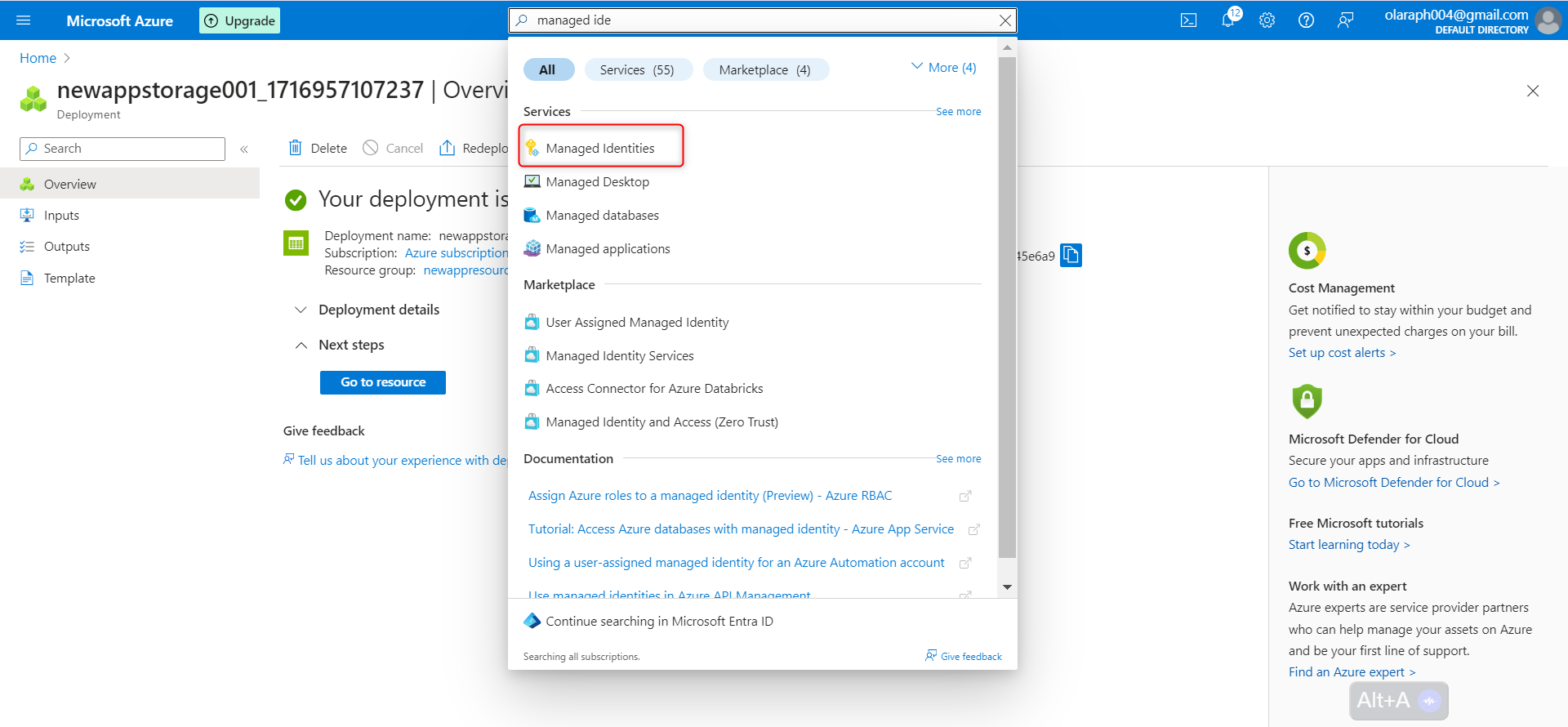Click Find an Azure expert link
The height and width of the screenshot is (727, 1568).
pyautogui.click(x=1352, y=672)
